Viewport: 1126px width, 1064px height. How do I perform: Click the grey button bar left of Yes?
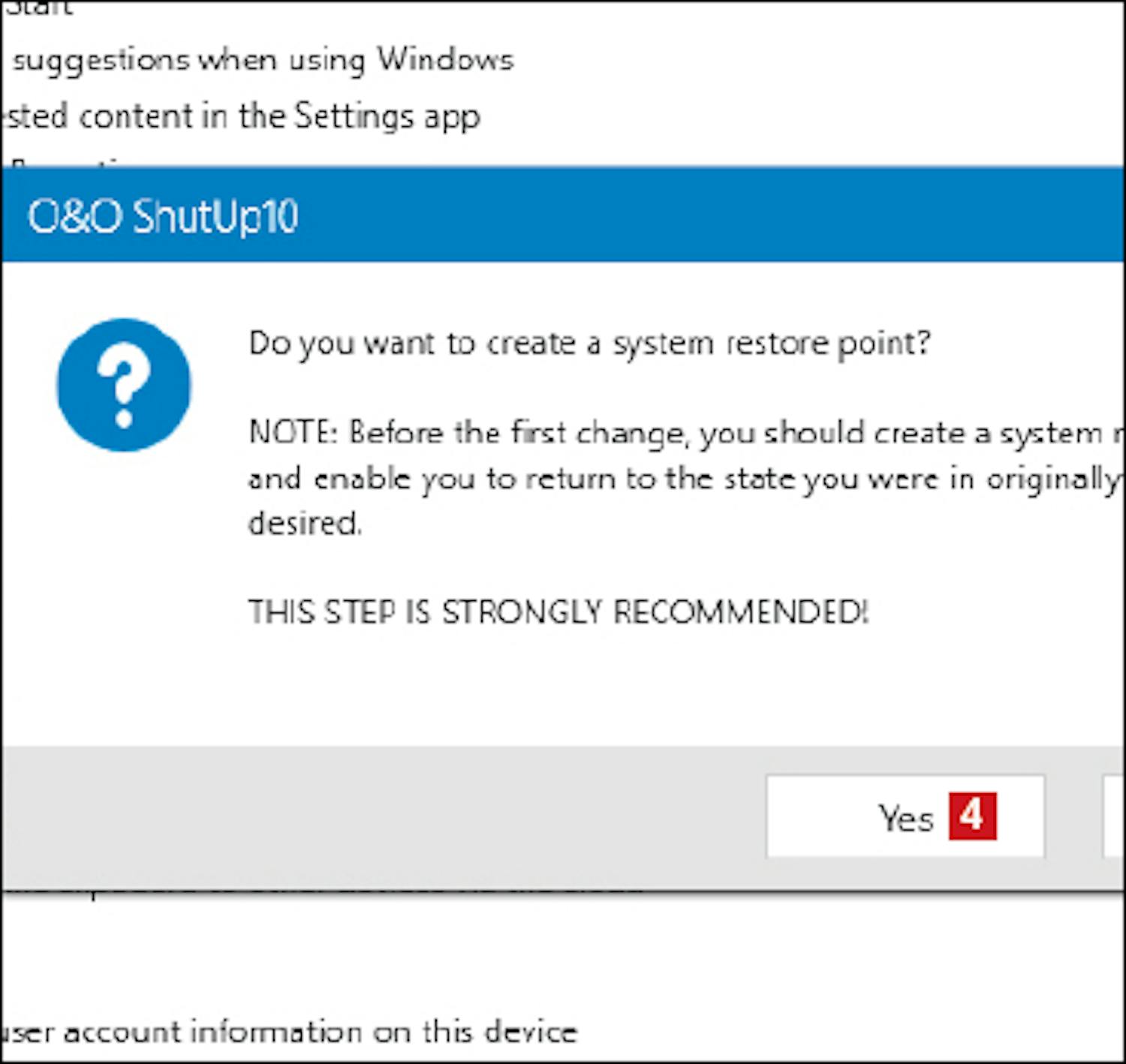click(375, 817)
